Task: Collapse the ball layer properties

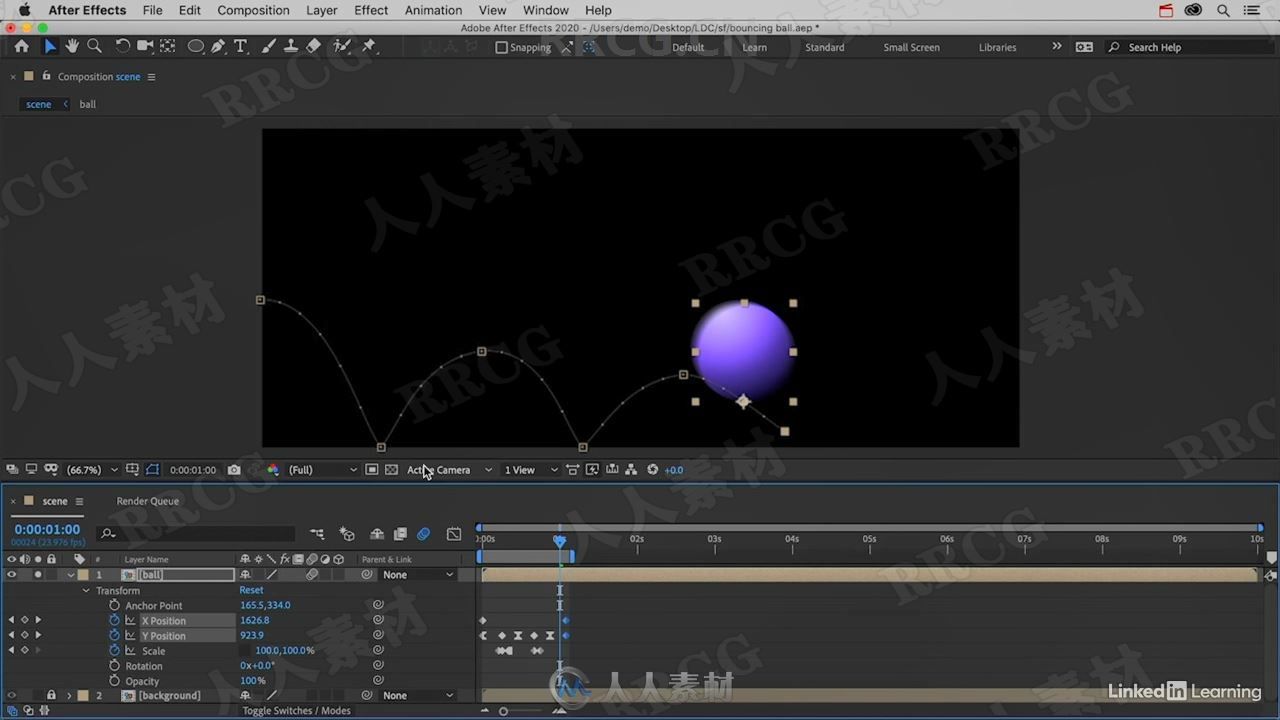Action: coord(71,575)
